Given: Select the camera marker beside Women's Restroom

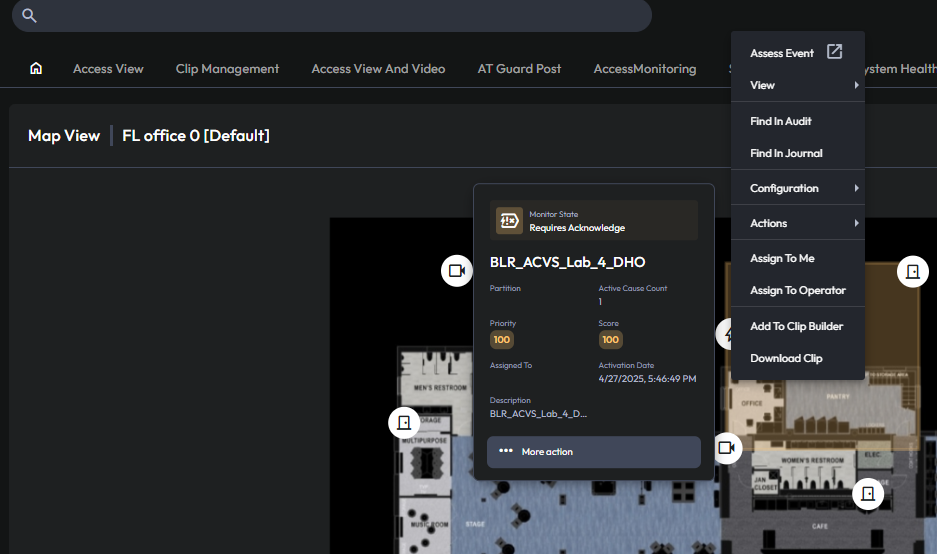Looking at the screenshot, I should (x=727, y=448).
